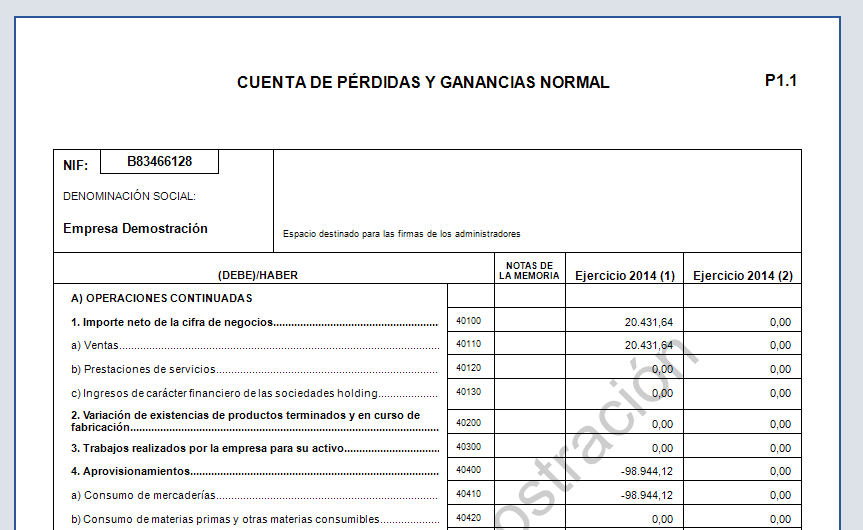Select the title Cuenta de Pérdidas y Ganancias Normal
Image resolution: width=863 pixels, height=530 pixels.
point(423,82)
